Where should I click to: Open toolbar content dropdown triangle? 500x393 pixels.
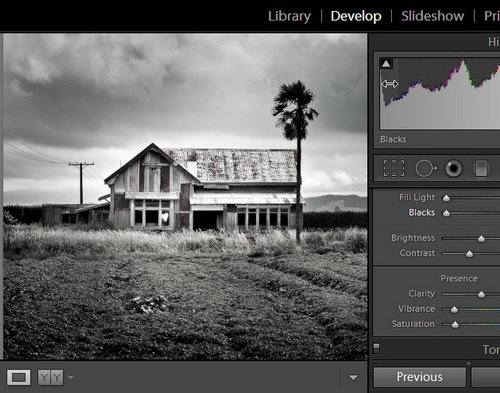coord(353,378)
